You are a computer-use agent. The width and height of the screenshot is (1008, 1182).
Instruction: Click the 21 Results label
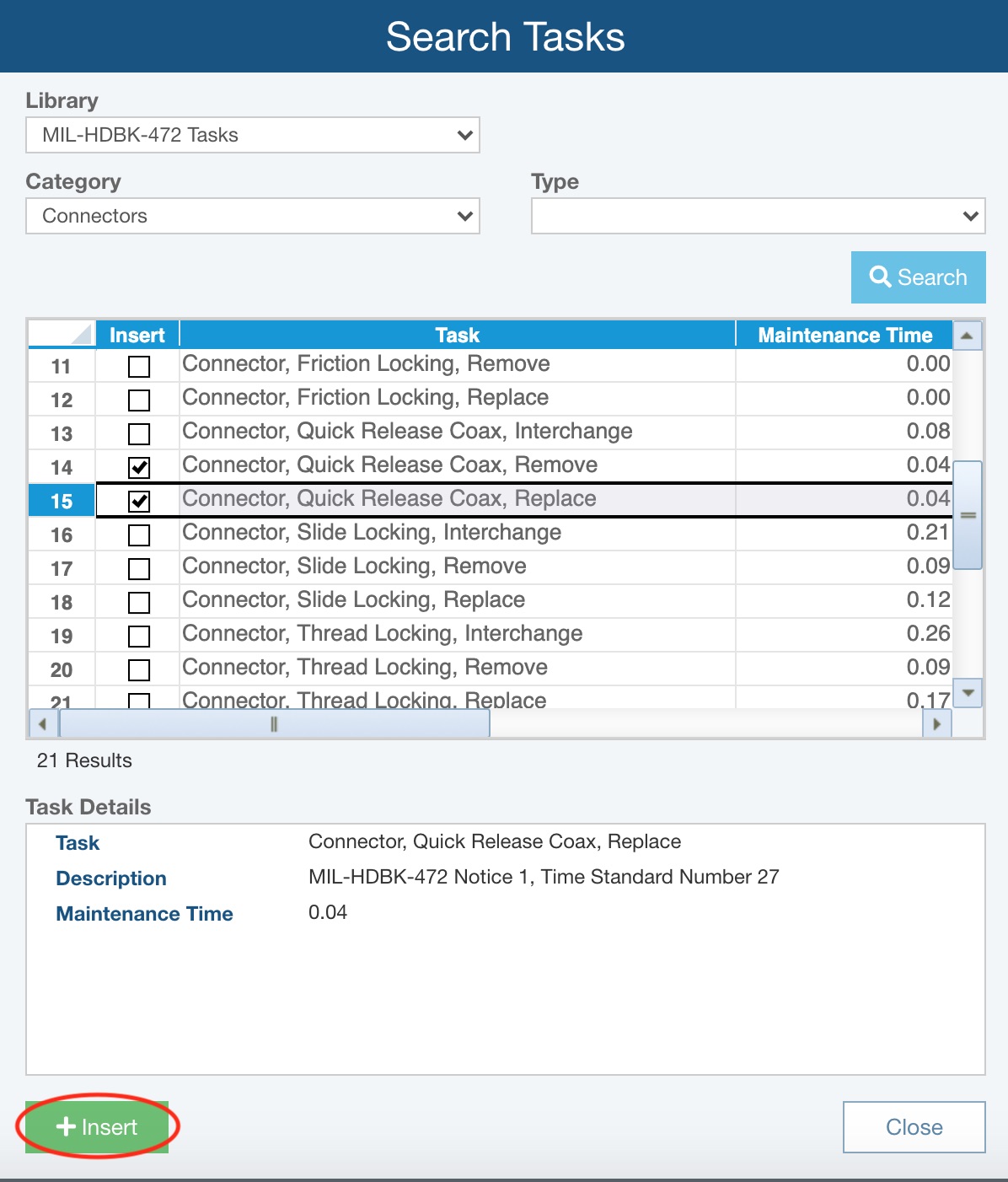click(x=84, y=760)
